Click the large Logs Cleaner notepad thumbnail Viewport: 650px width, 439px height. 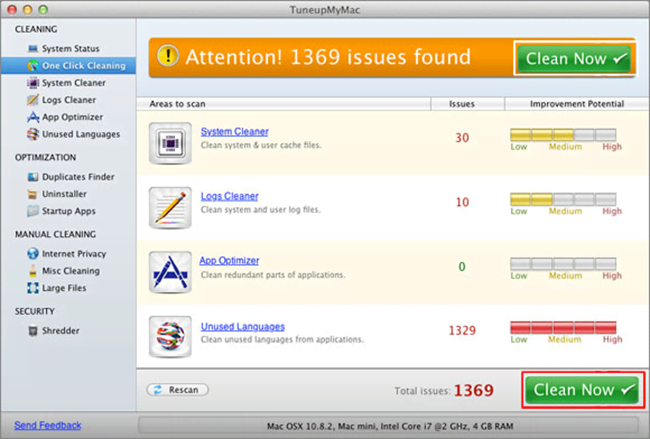[x=170, y=208]
